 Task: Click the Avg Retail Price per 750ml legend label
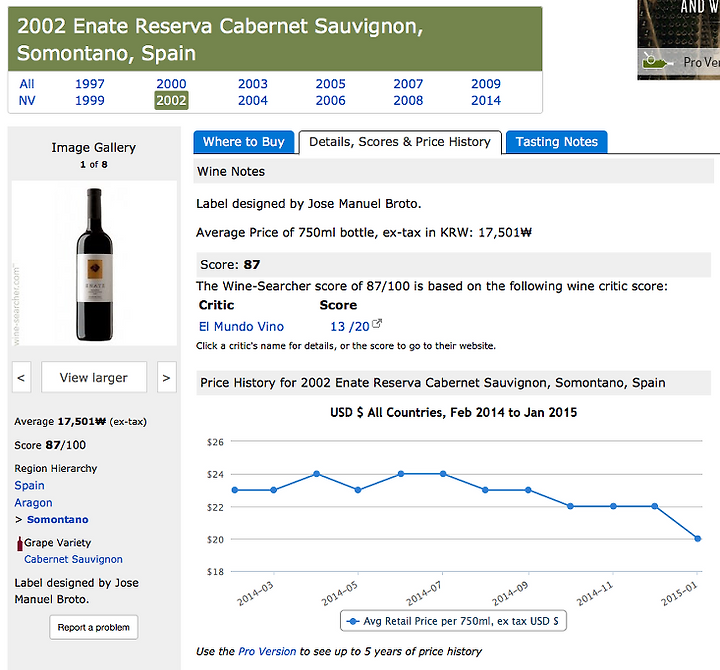click(x=461, y=621)
